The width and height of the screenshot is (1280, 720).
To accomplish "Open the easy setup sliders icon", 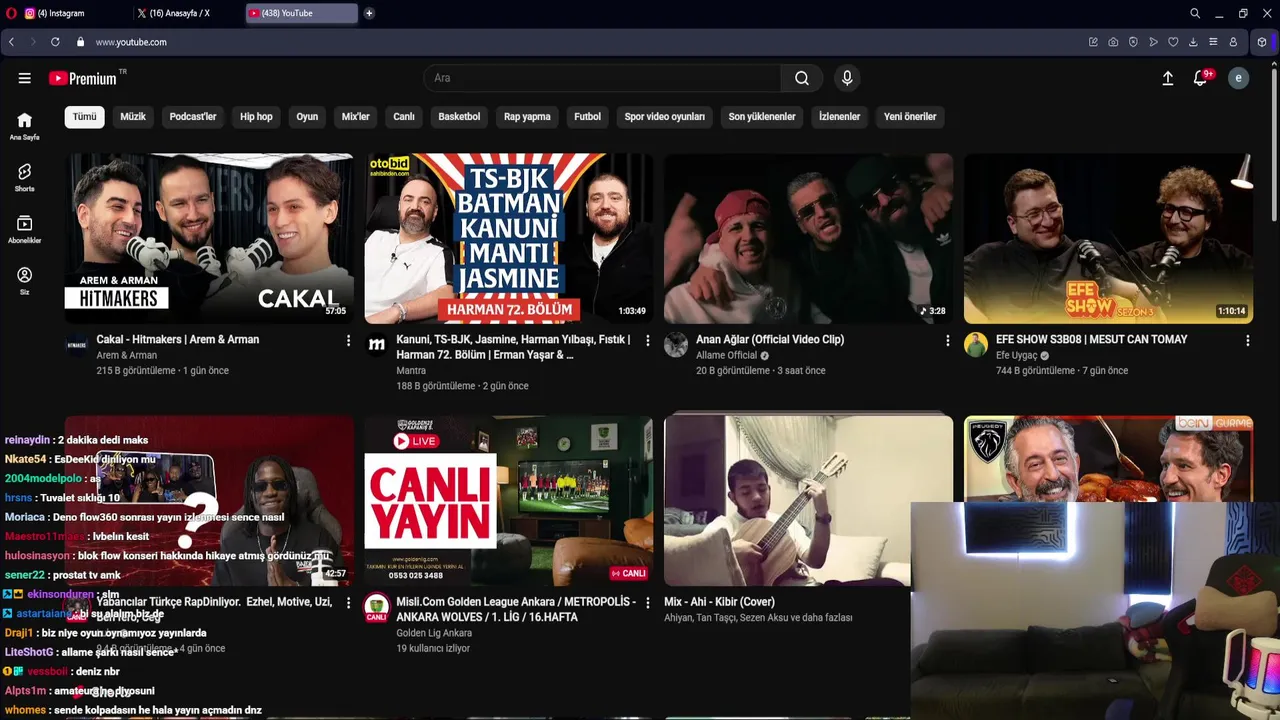I will [x=1213, y=42].
